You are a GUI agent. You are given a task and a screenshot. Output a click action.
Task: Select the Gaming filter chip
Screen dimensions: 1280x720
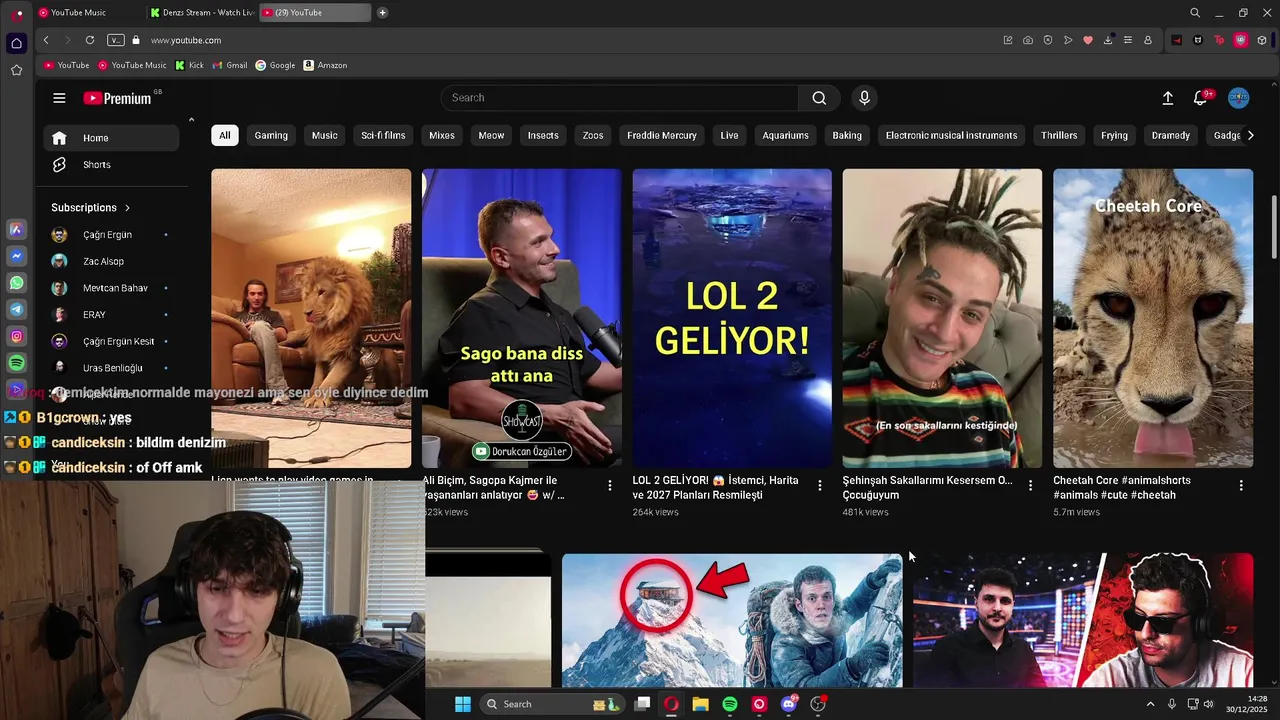(x=271, y=135)
